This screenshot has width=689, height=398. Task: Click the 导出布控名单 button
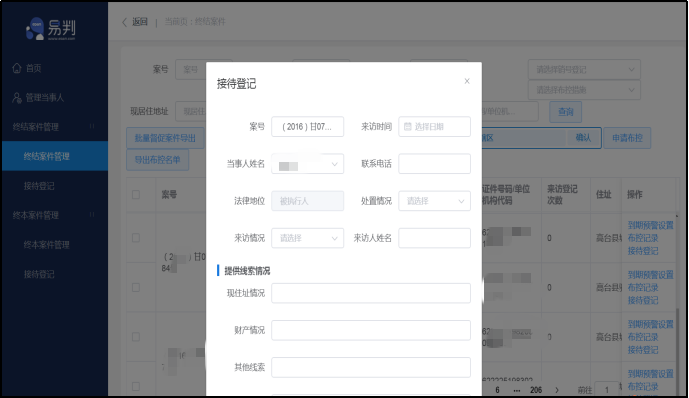[157, 159]
